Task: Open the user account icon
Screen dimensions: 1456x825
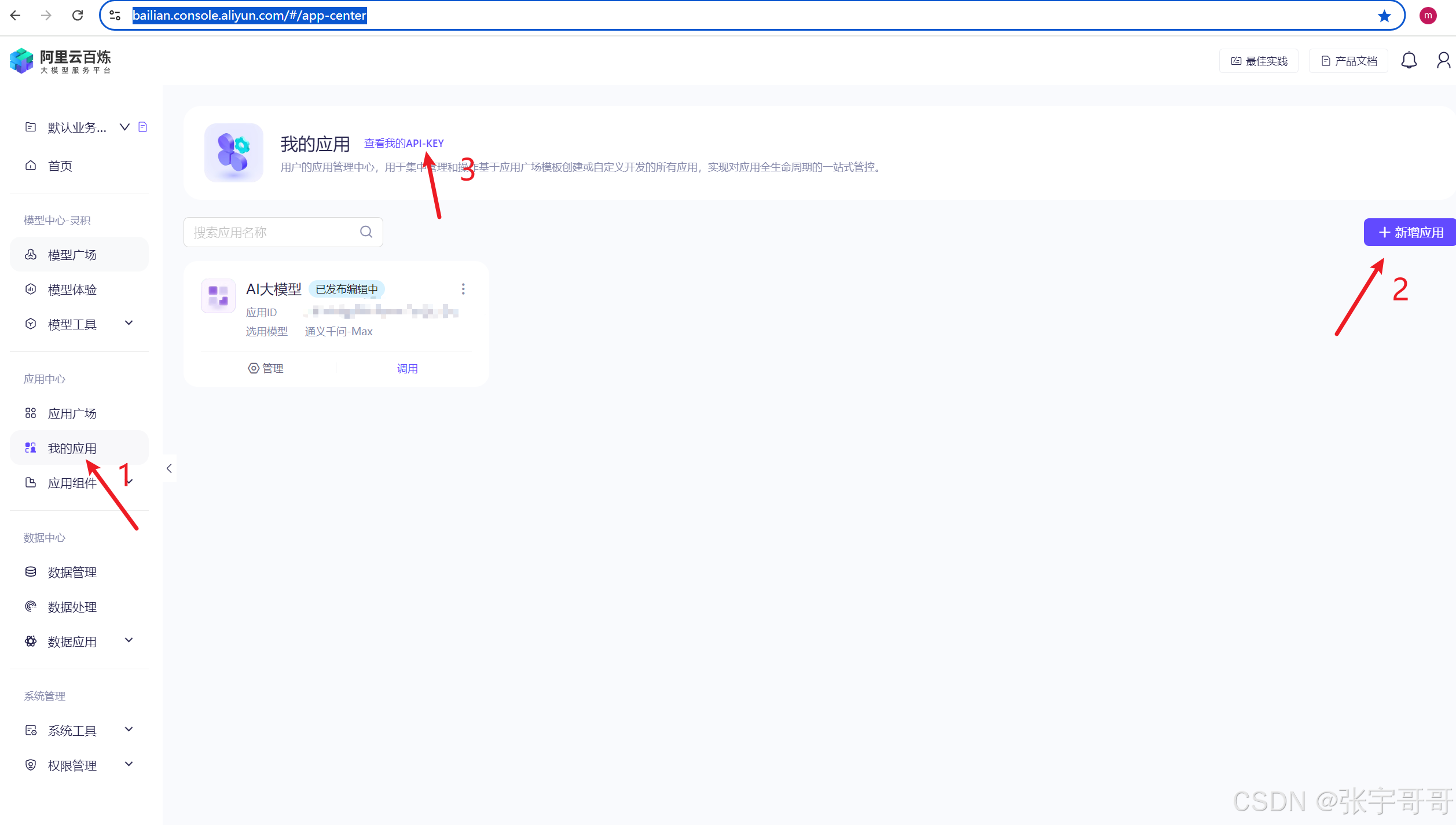Action: 1443,60
